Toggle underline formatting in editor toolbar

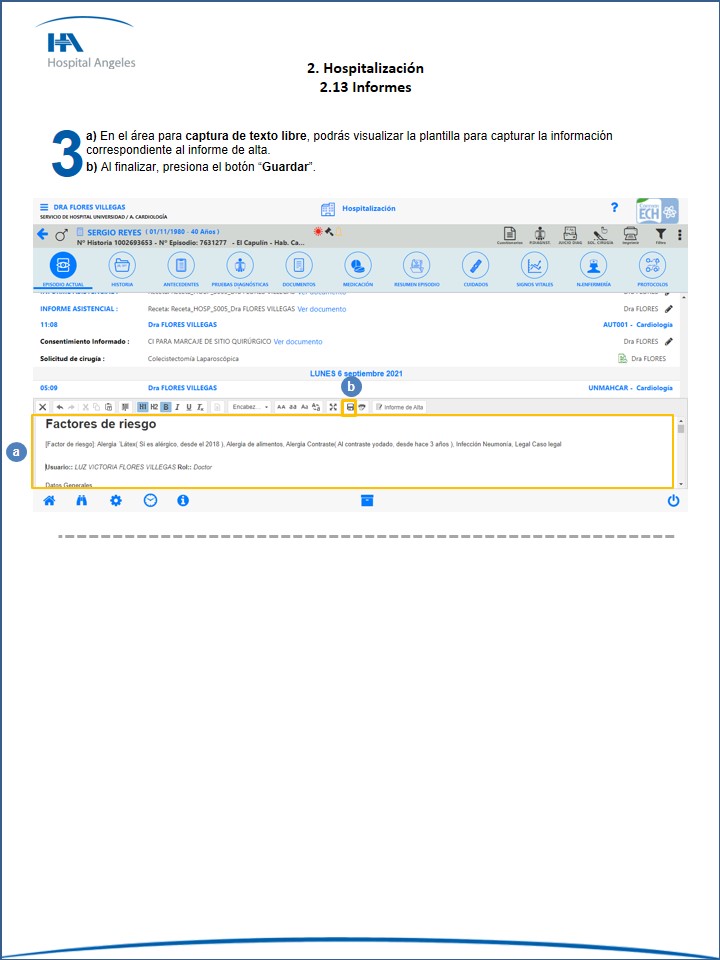tap(188, 407)
